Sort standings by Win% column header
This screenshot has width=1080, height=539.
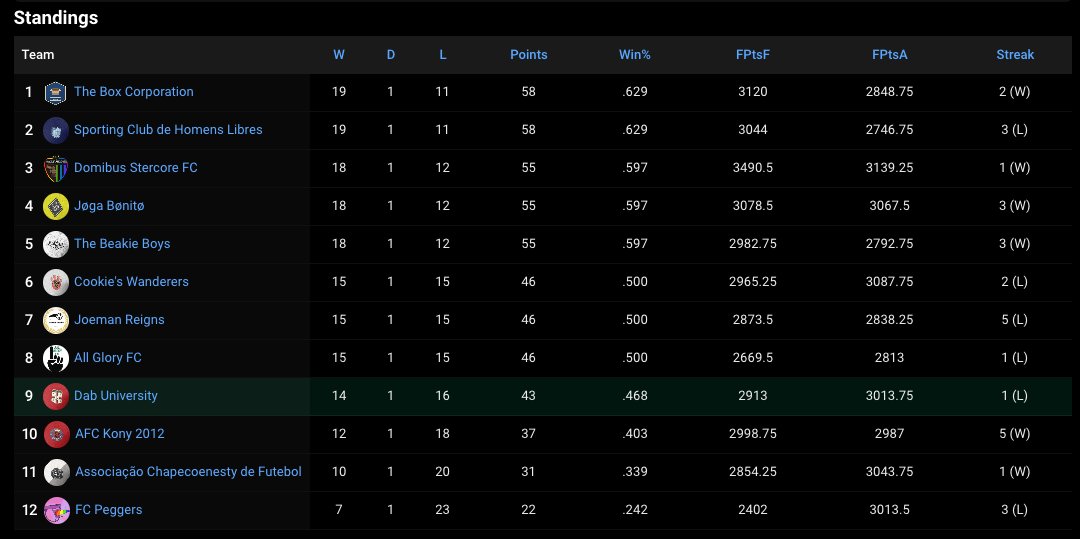634,54
